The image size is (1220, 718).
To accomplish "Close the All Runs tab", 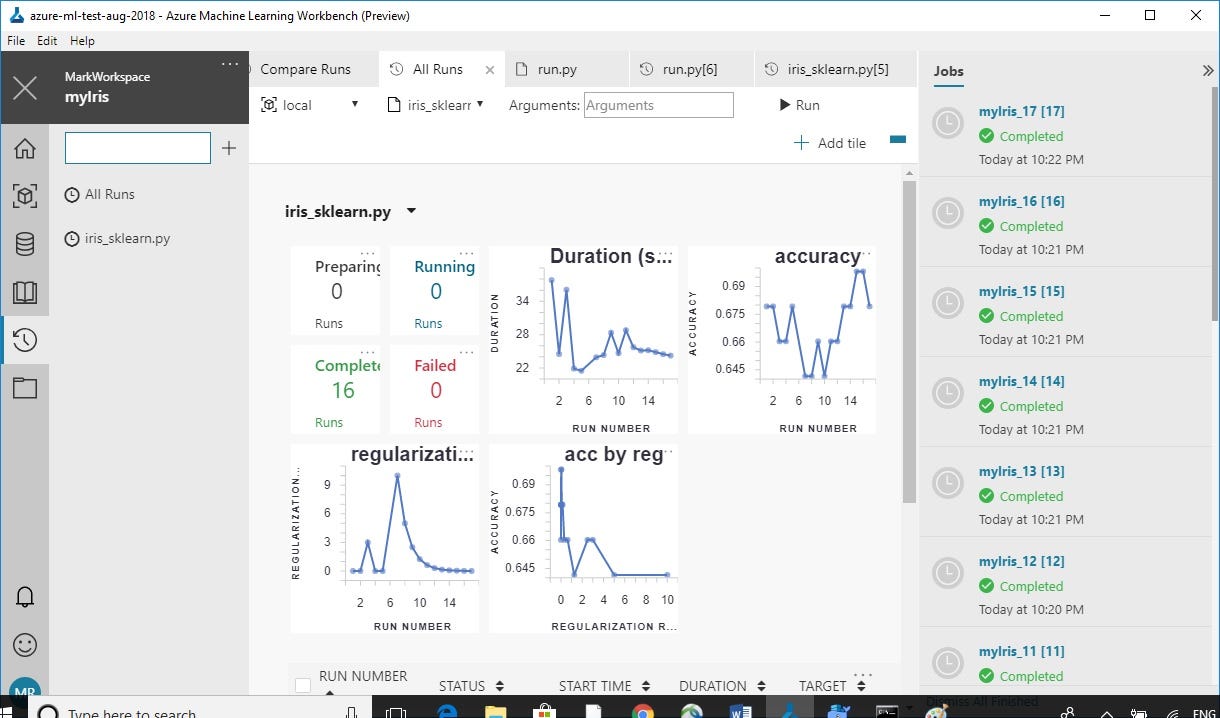I will click(x=489, y=70).
